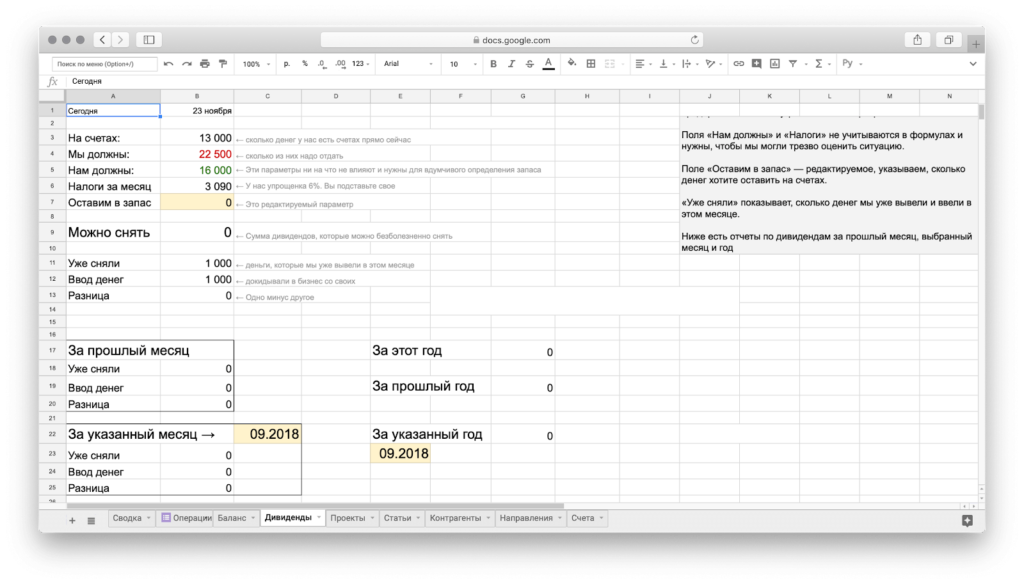The width and height of the screenshot is (1024, 584).
Task: Click the Undo arrow in the toolbar
Action: 168,63
